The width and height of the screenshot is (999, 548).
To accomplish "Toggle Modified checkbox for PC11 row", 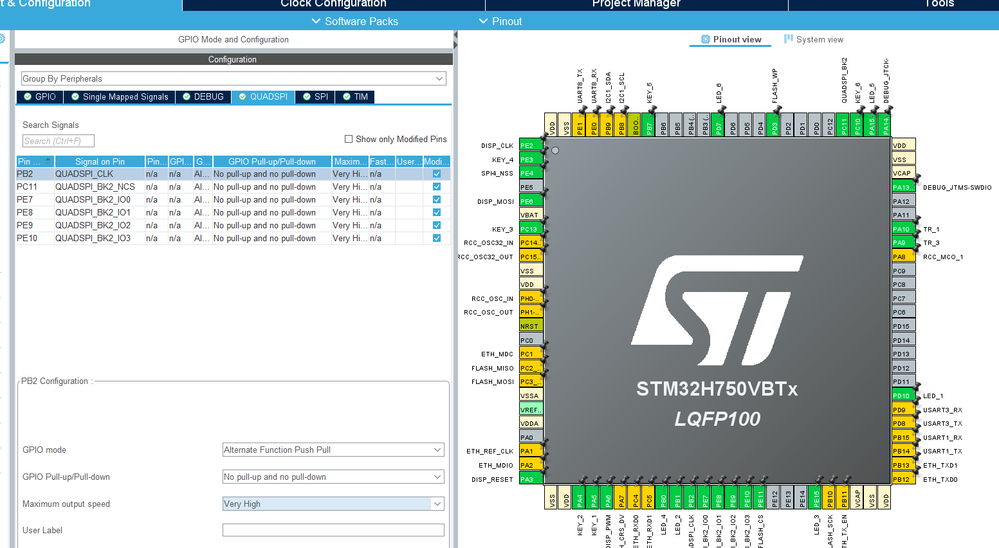I will (x=436, y=187).
